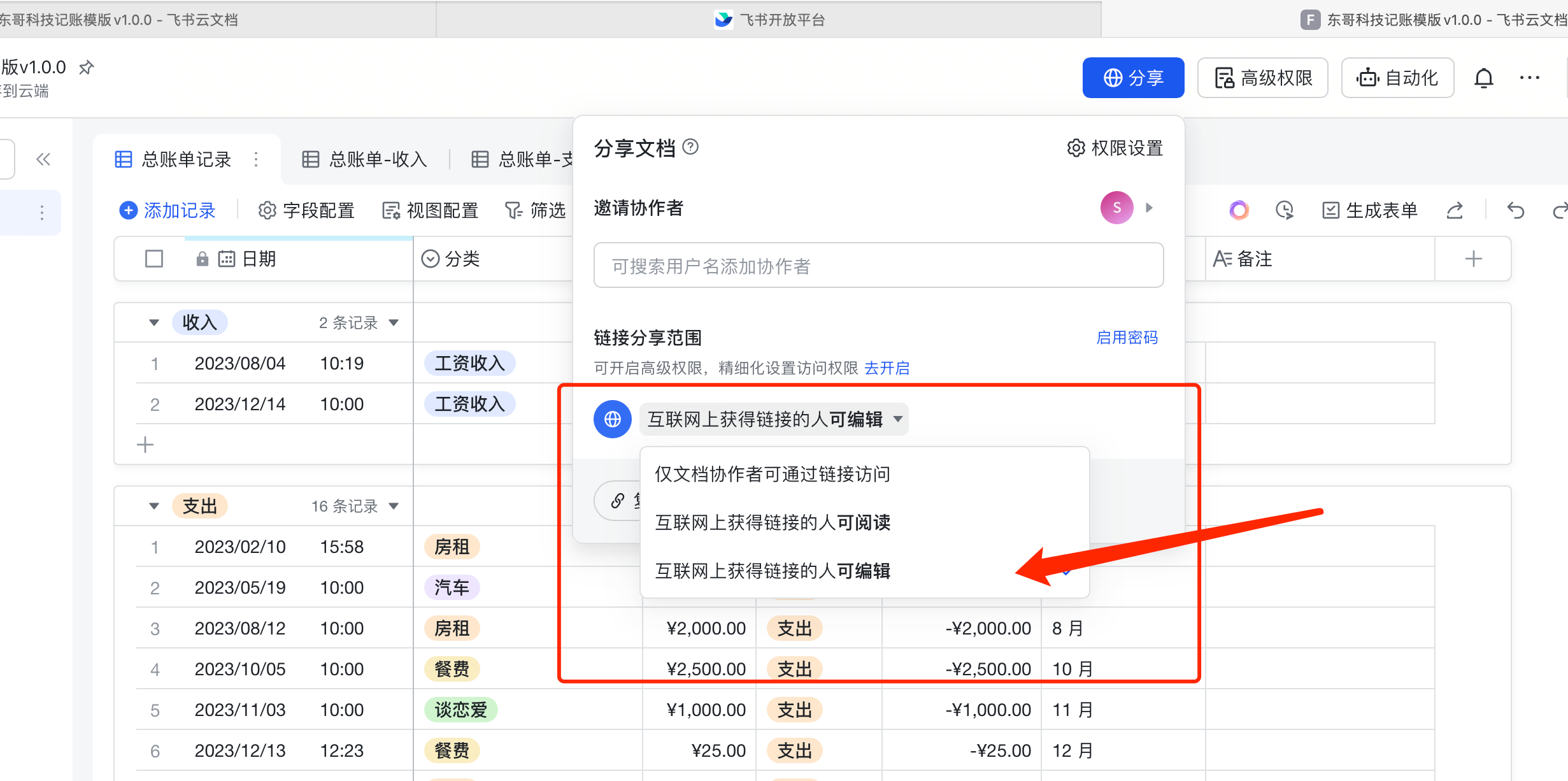Click the 餐费 tag on 2023/10/05 row
Image resolution: width=1568 pixels, height=781 pixels.
[452, 669]
